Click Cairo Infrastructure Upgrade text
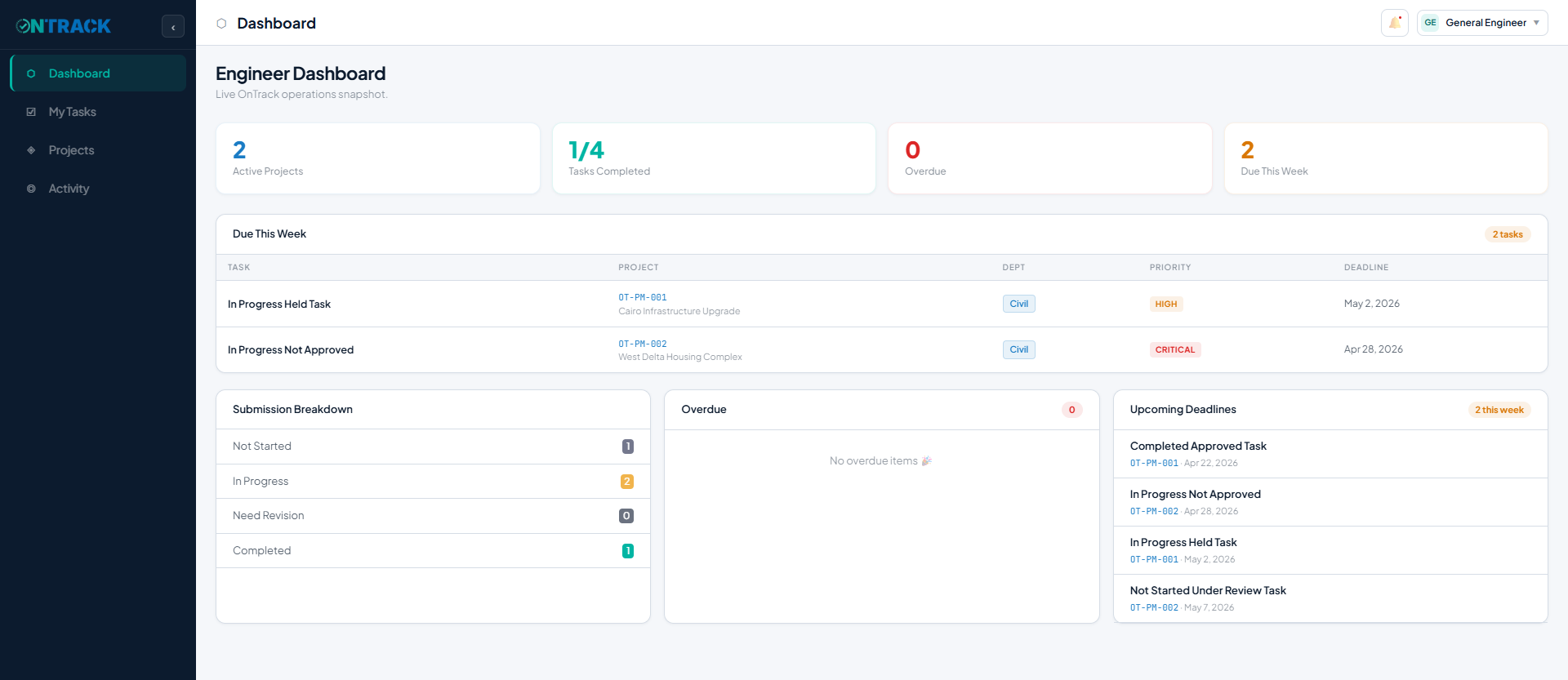 click(x=679, y=311)
